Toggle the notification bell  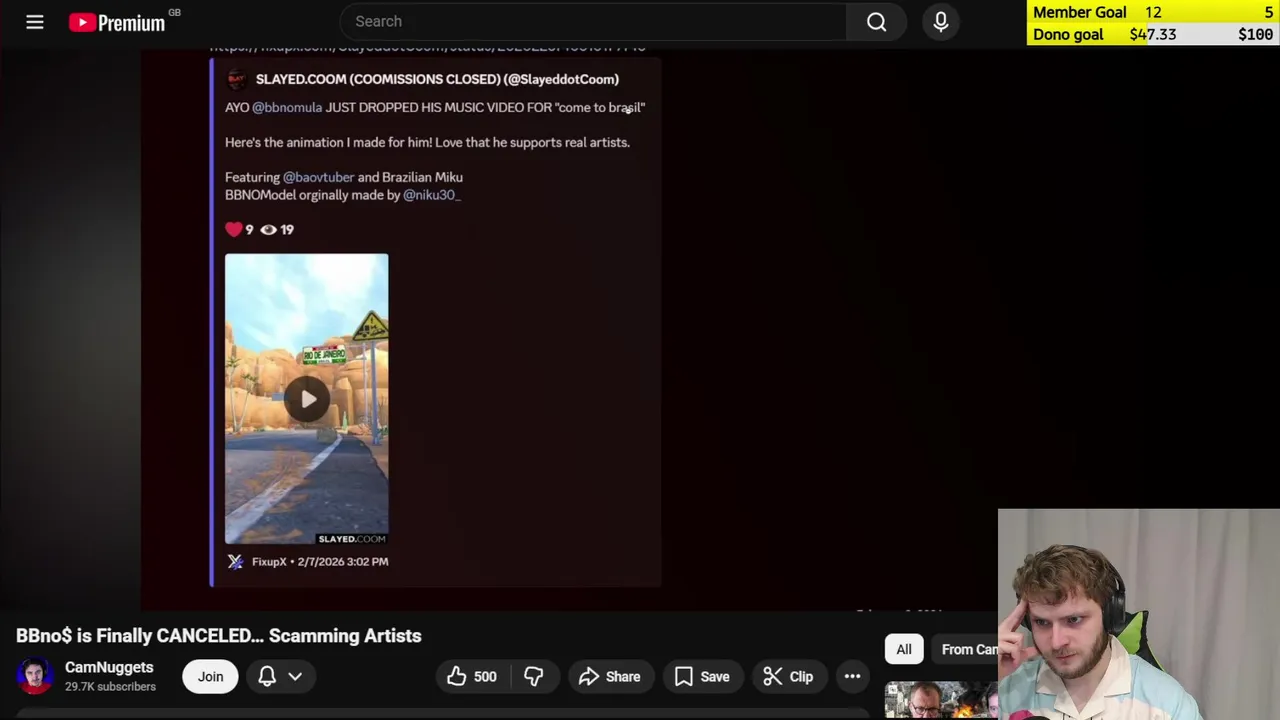pos(267,676)
